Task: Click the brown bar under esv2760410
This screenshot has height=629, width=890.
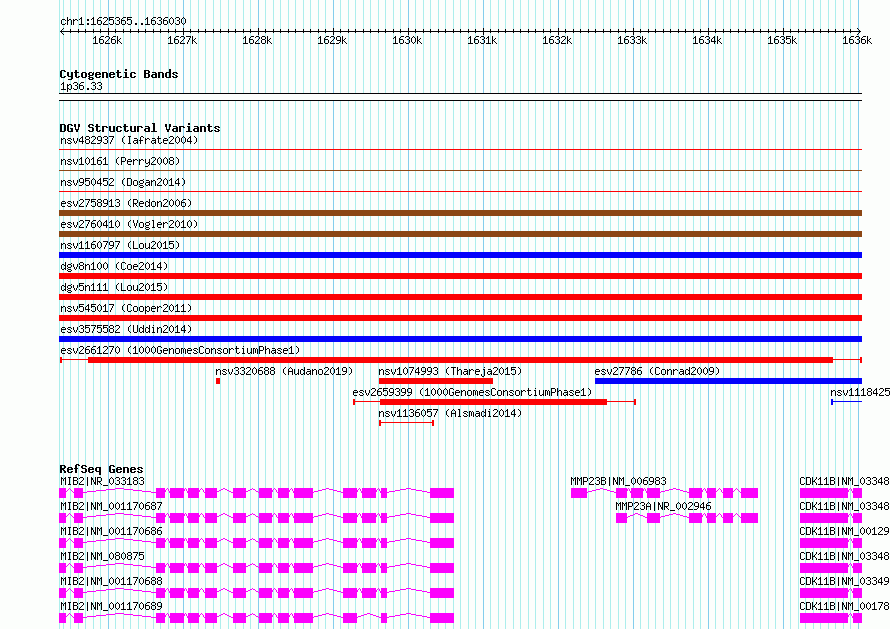Action: (x=460, y=234)
